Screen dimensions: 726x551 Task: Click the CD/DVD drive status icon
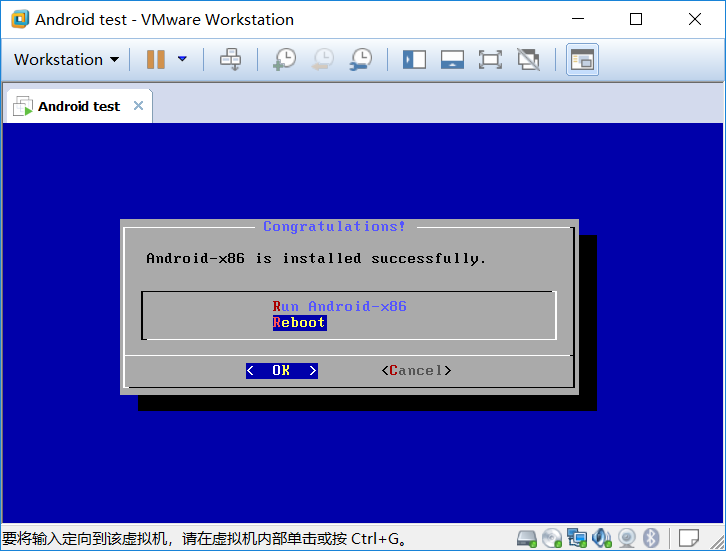[552, 539]
